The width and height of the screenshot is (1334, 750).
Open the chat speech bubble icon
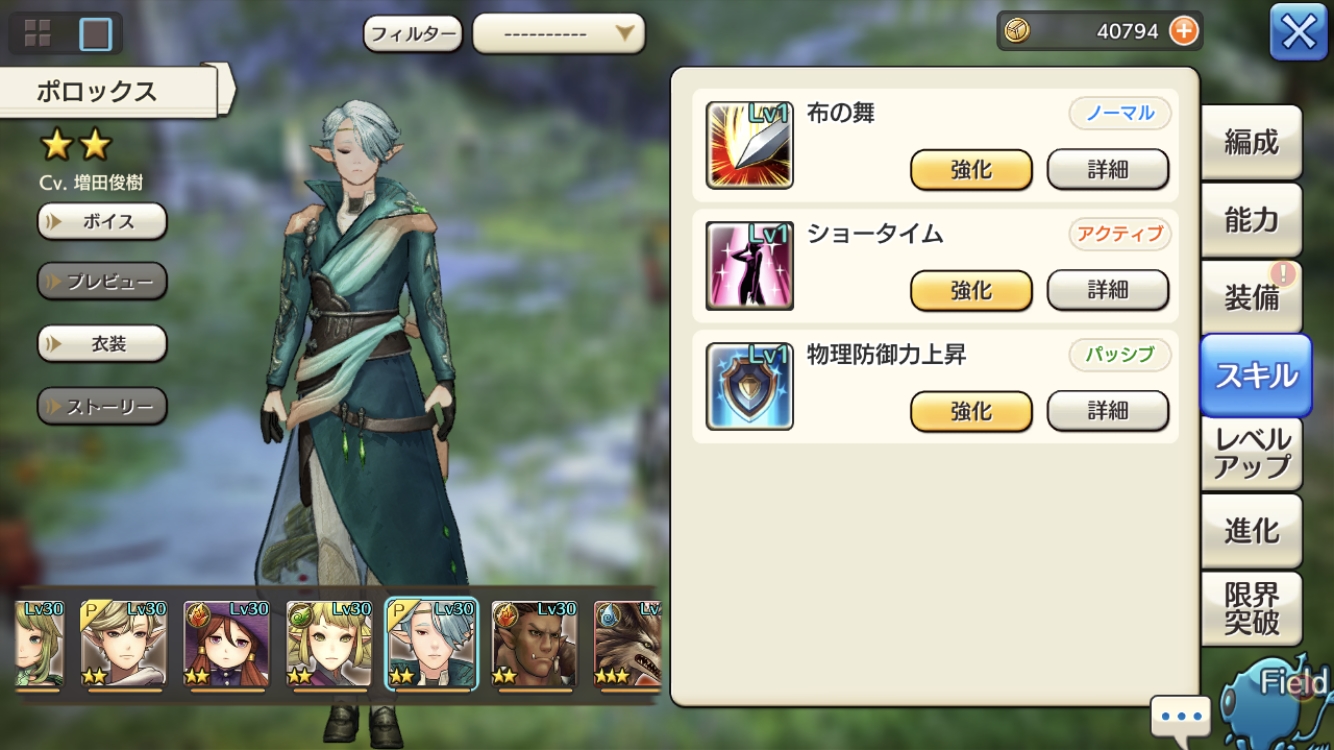point(1181,716)
